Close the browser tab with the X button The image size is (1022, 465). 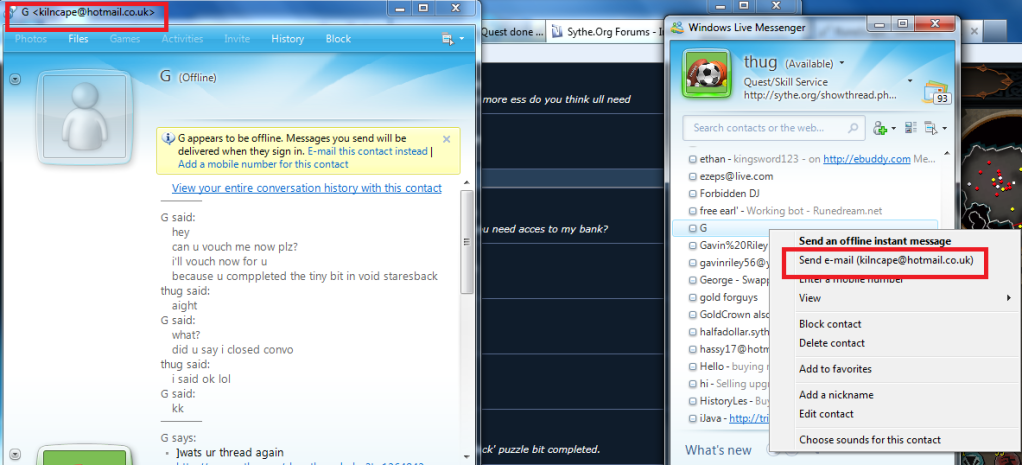(x=974, y=31)
